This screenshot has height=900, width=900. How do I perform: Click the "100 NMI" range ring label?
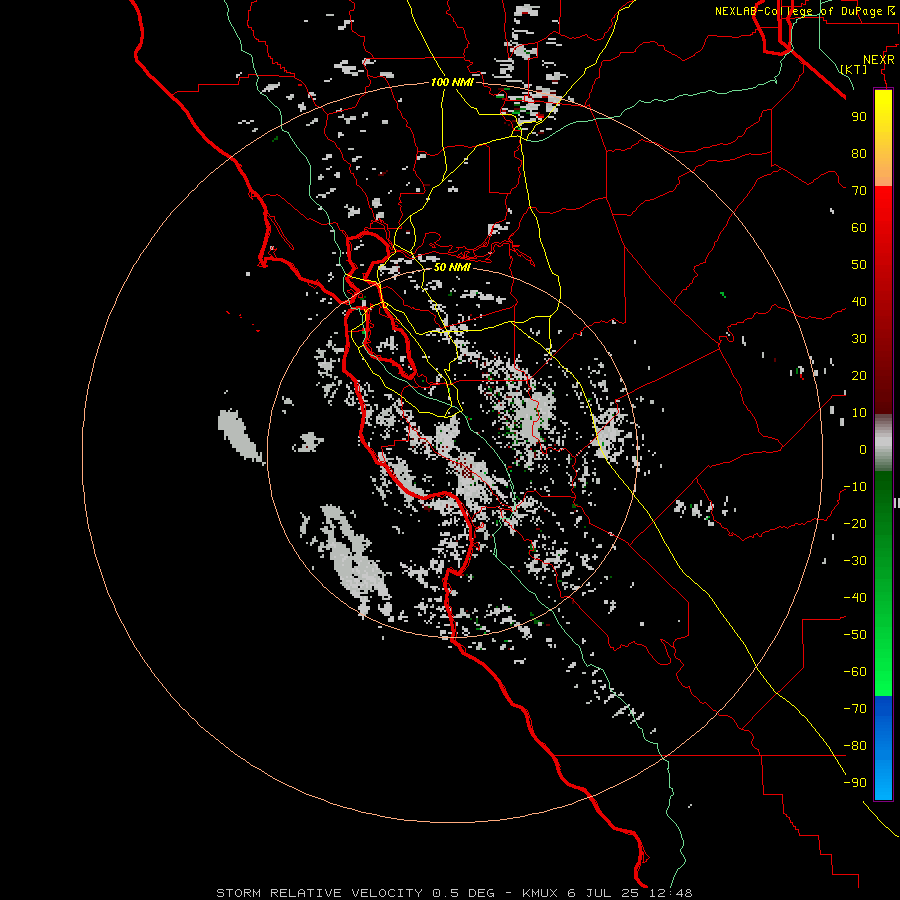coord(452,82)
